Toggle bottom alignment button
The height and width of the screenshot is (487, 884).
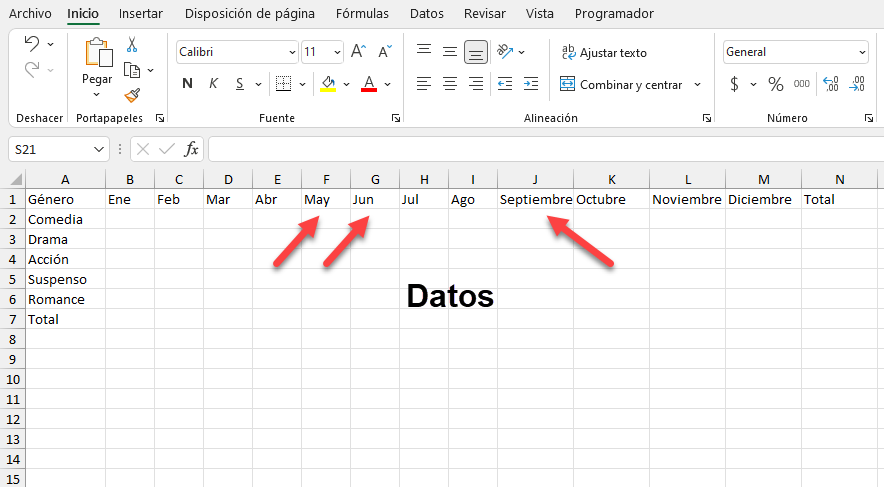click(476, 52)
